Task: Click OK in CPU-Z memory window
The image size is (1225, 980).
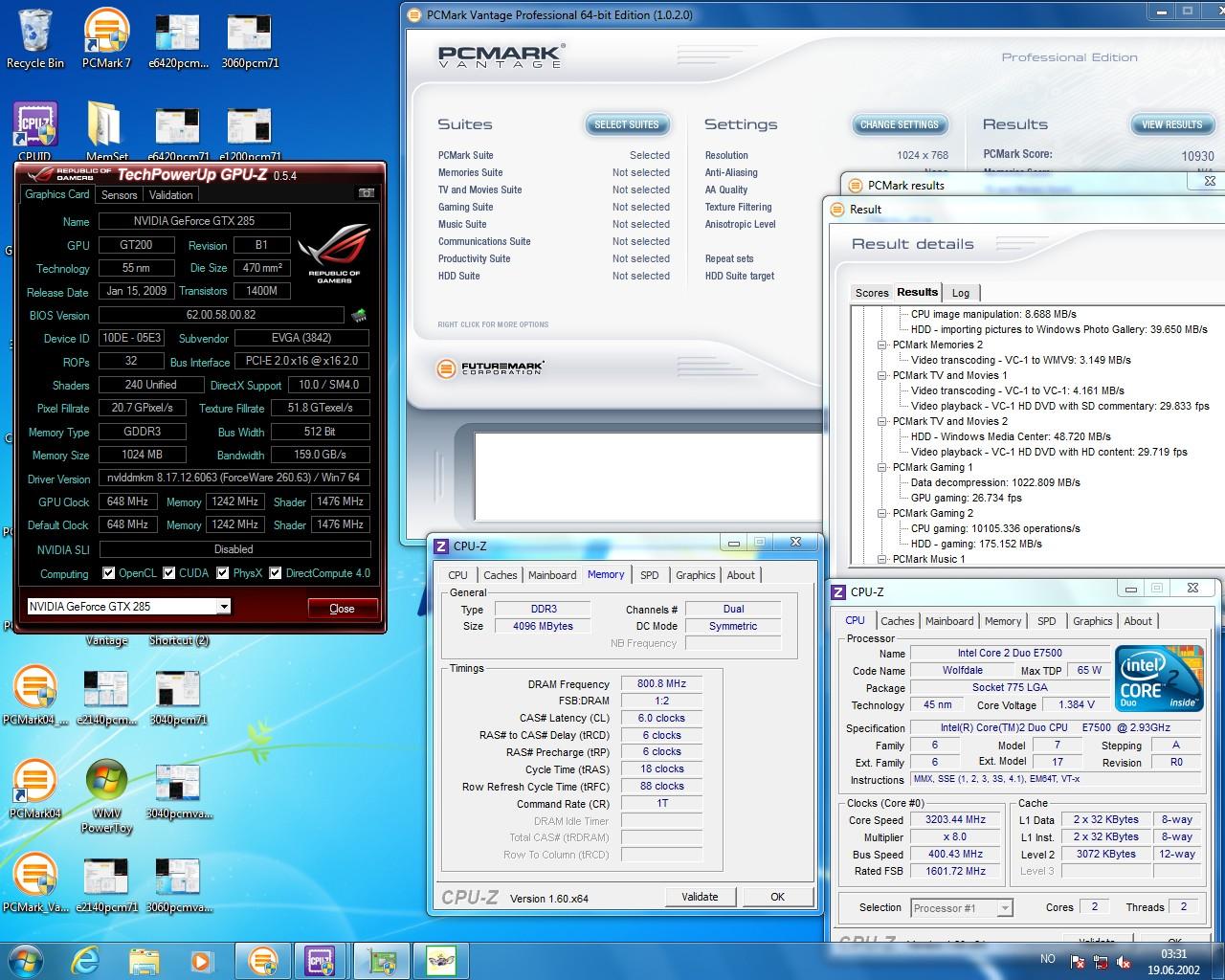Action: point(777,897)
